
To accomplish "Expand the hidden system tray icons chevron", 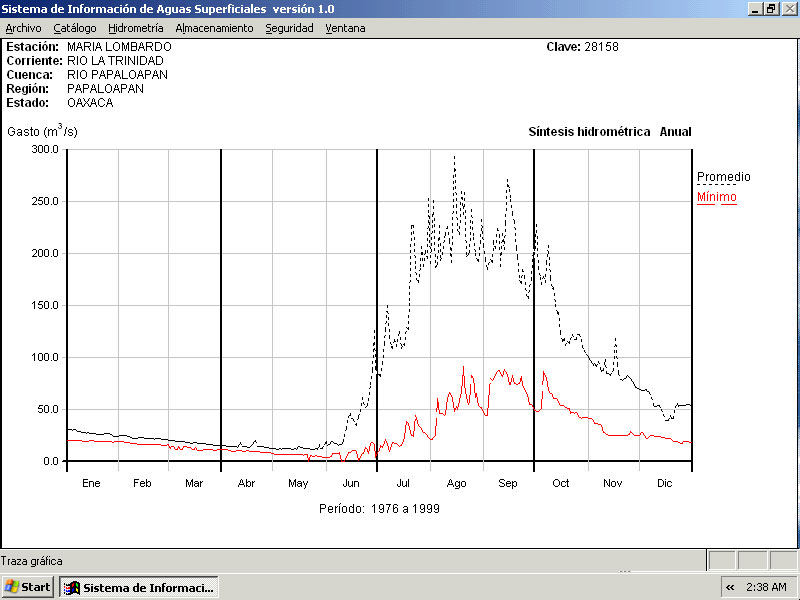I will (730, 587).
